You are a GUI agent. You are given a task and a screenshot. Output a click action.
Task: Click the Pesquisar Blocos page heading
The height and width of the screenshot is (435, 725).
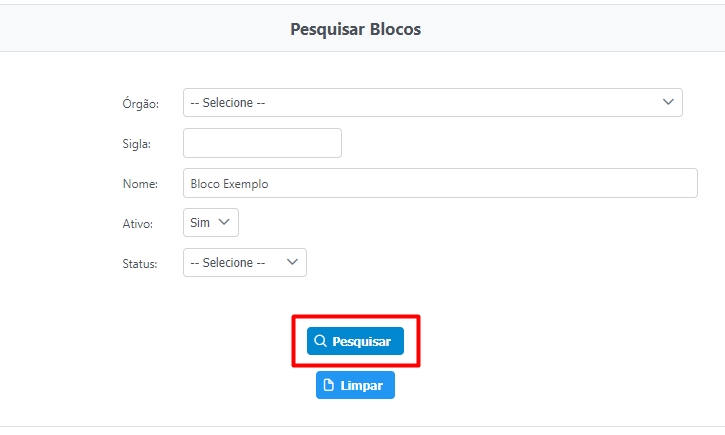[x=355, y=29]
